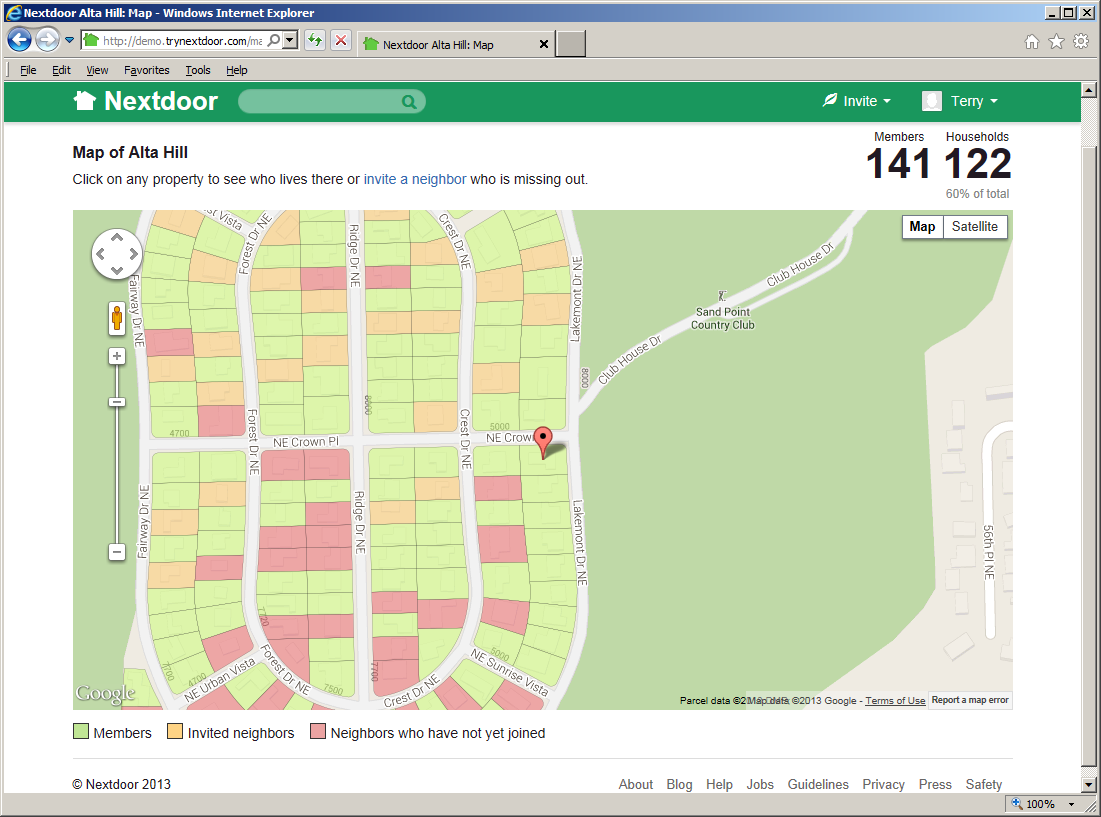Viewport: 1101px width, 817px height.
Task: Click Terry's avatar icon
Action: click(x=931, y=100)
